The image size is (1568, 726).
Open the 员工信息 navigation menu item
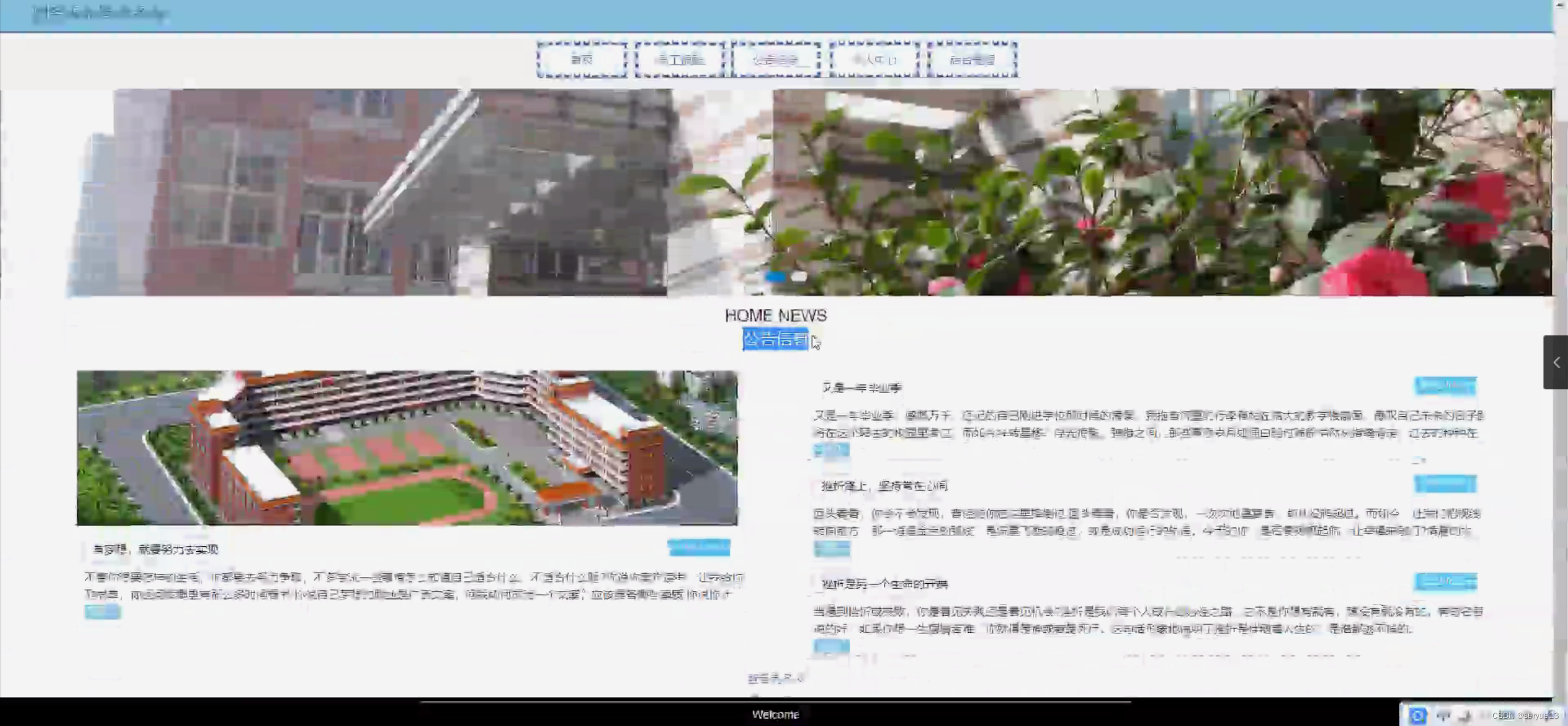pos(679,59)
